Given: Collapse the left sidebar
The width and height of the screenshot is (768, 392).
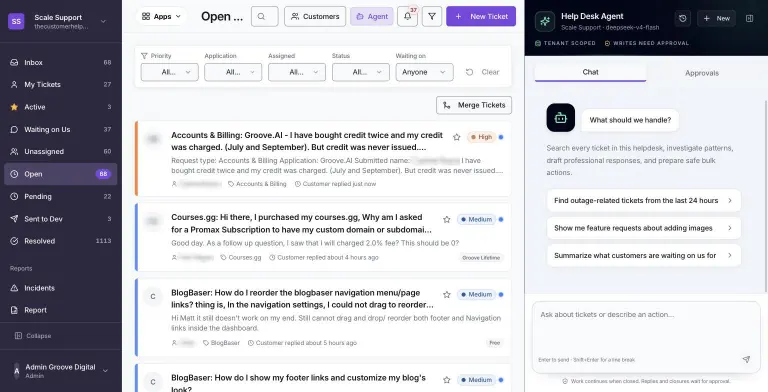Looking at the screenshot, I should tap(33, 336).
